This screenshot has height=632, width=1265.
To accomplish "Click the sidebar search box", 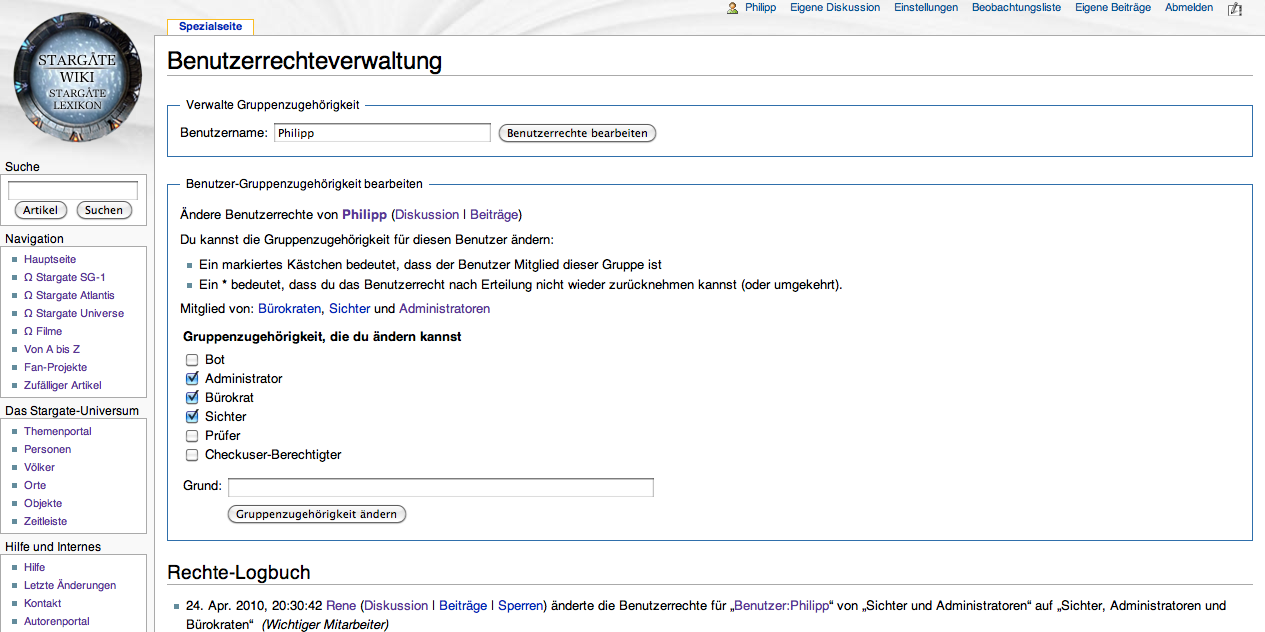I will (x=73, y=190).
